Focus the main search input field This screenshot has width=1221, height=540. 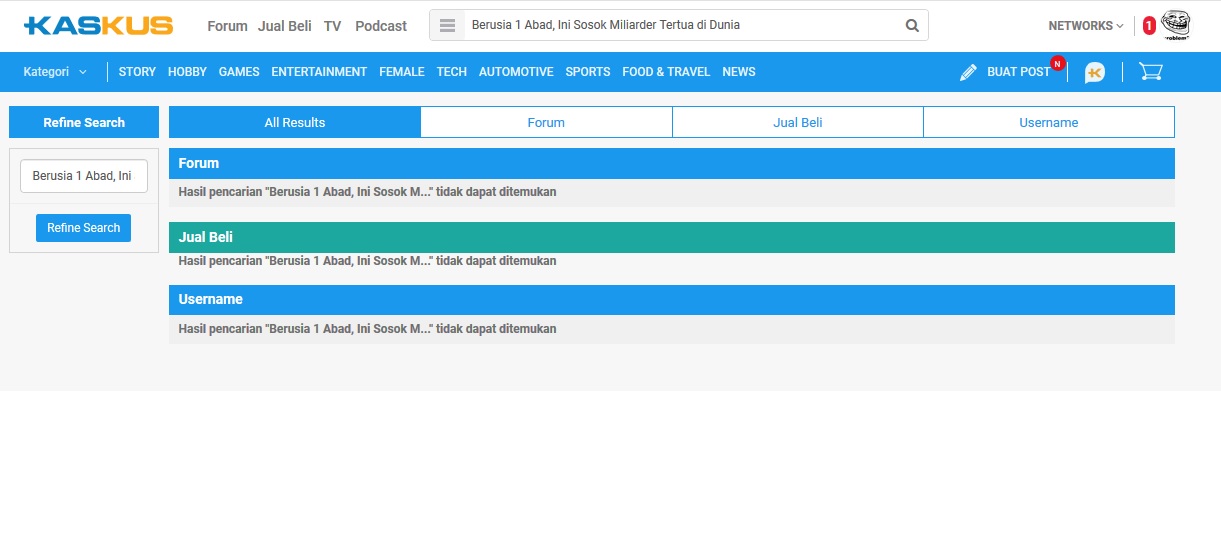(x=683, y=25)
